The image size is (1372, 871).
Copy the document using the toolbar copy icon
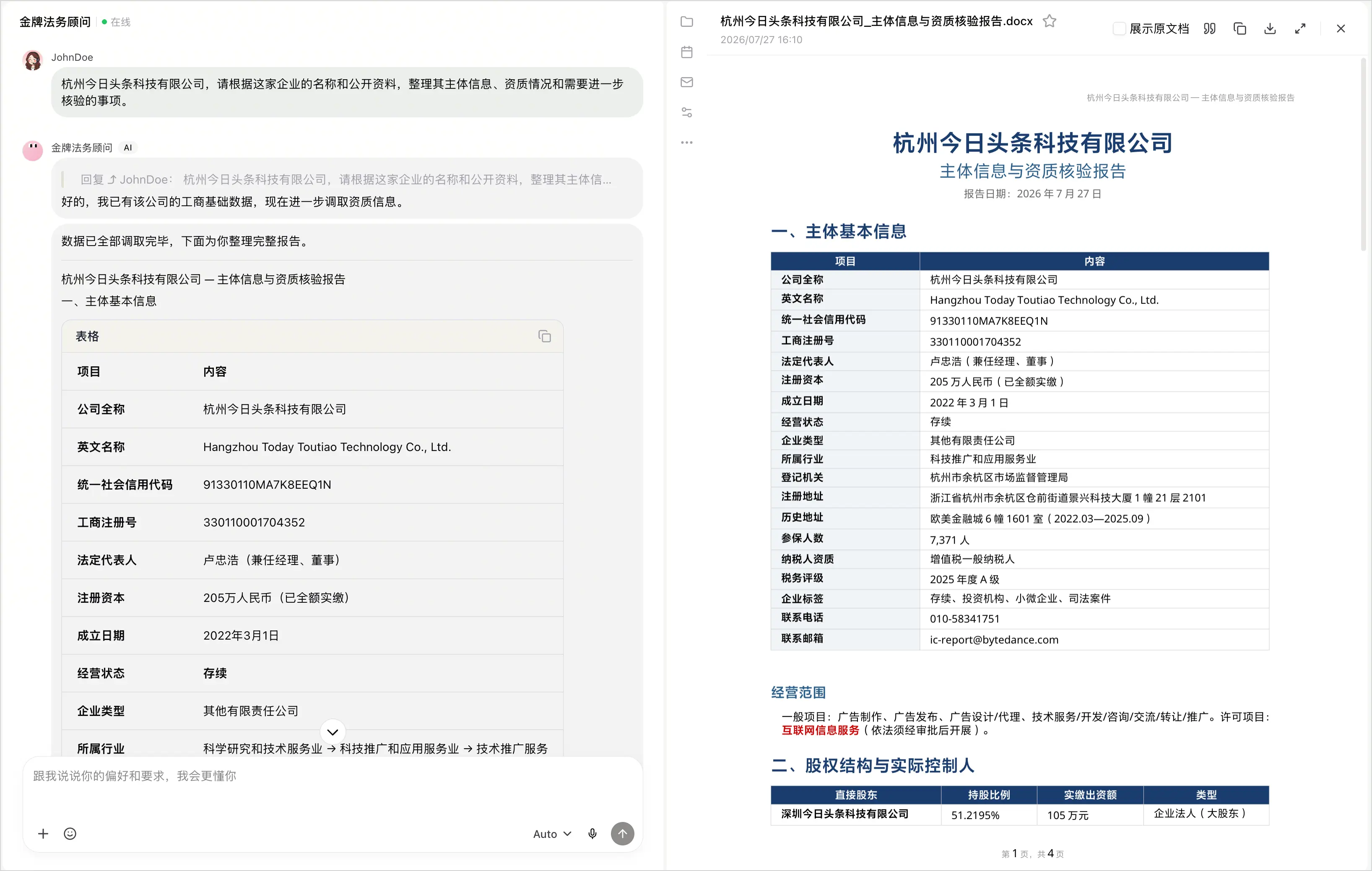[1239, 29]
